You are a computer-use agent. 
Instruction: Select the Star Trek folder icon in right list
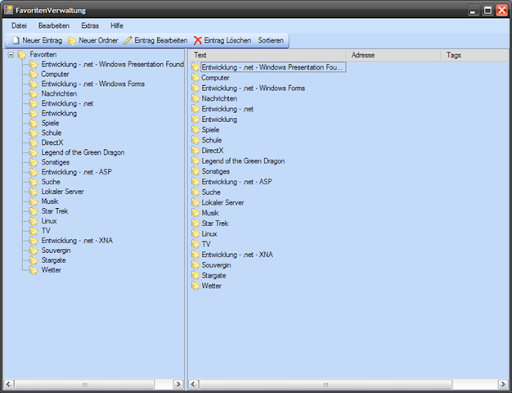click(195, 223)
